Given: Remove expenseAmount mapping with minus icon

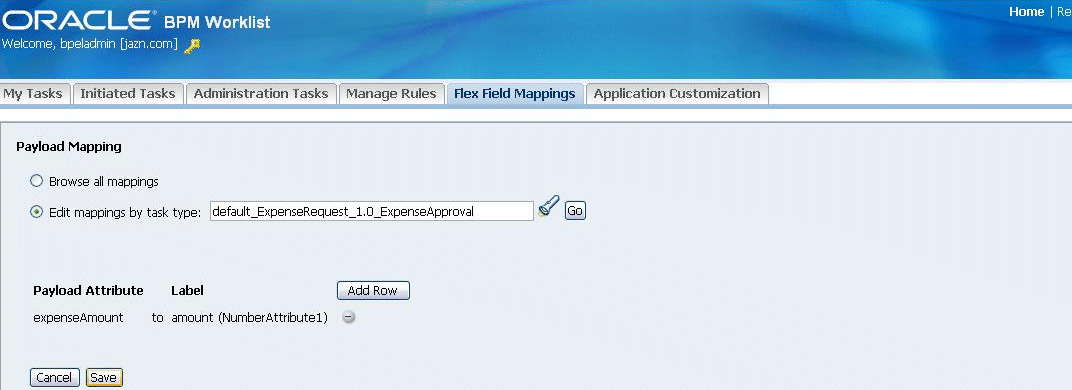Looking at the screenshot, I should click(x=349, y=317).
